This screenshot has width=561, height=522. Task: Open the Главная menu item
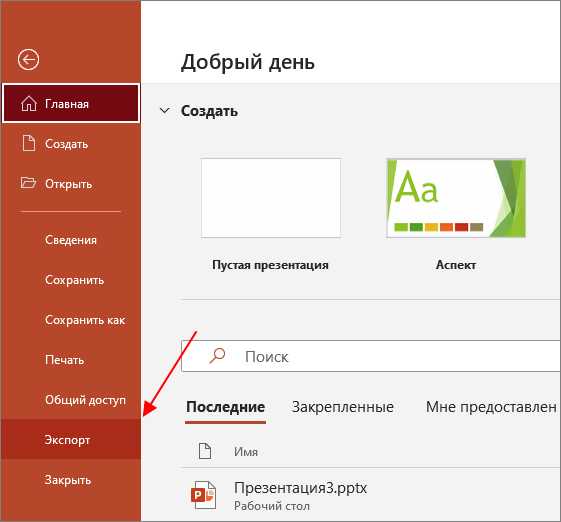(x=71, y=103)
